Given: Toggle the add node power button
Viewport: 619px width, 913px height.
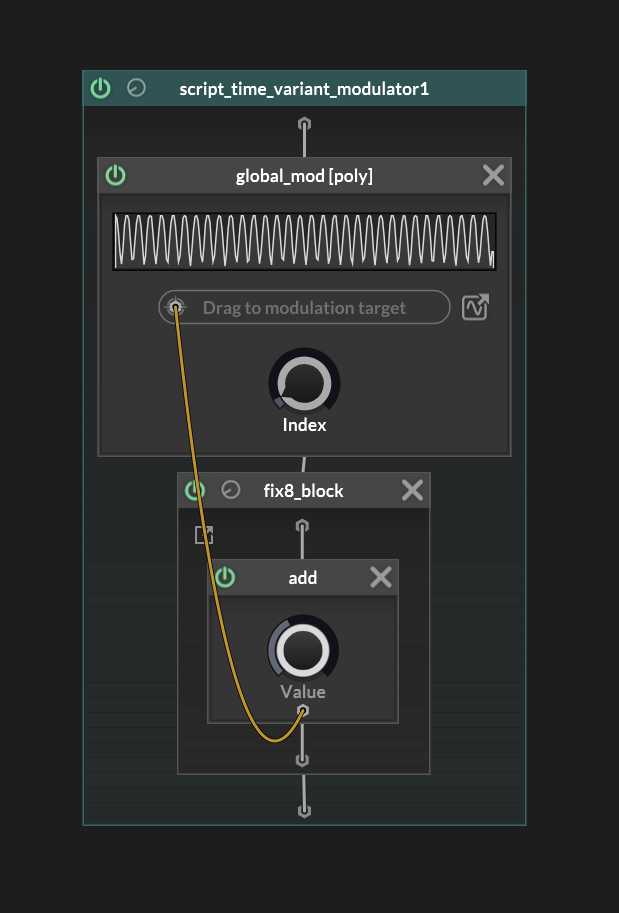Looking at the screenshot, I should [226, 577].
